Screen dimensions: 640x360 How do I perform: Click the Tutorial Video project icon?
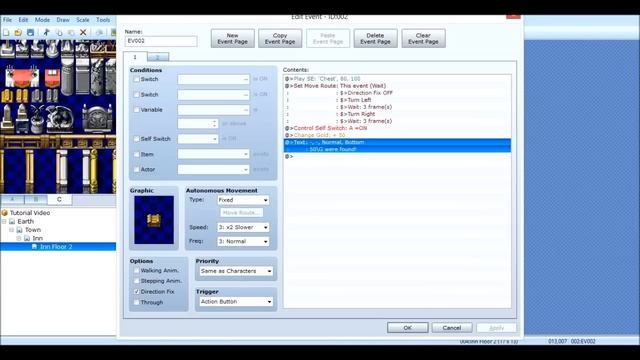(5, 213)
